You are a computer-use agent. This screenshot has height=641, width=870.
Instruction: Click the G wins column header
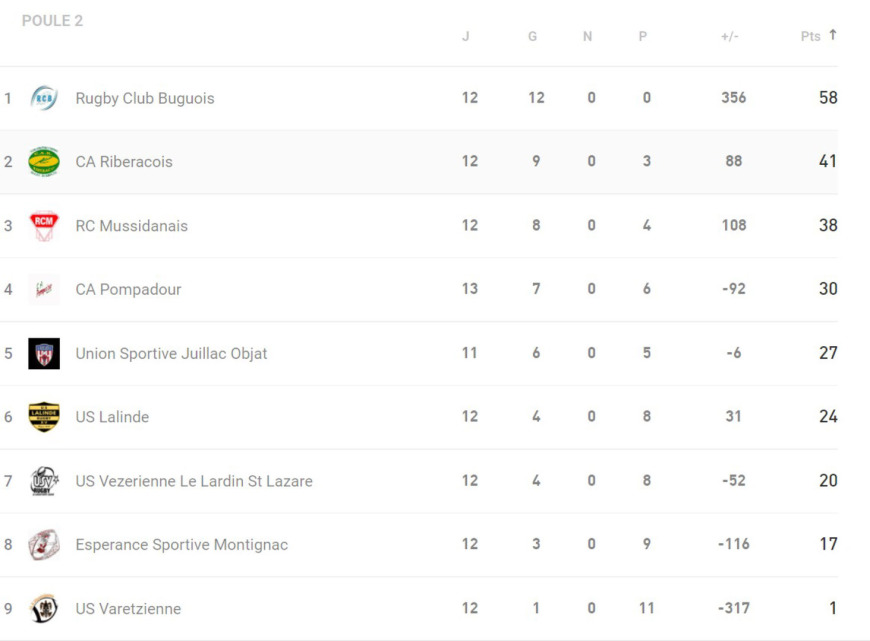click(x=533, y=37)
